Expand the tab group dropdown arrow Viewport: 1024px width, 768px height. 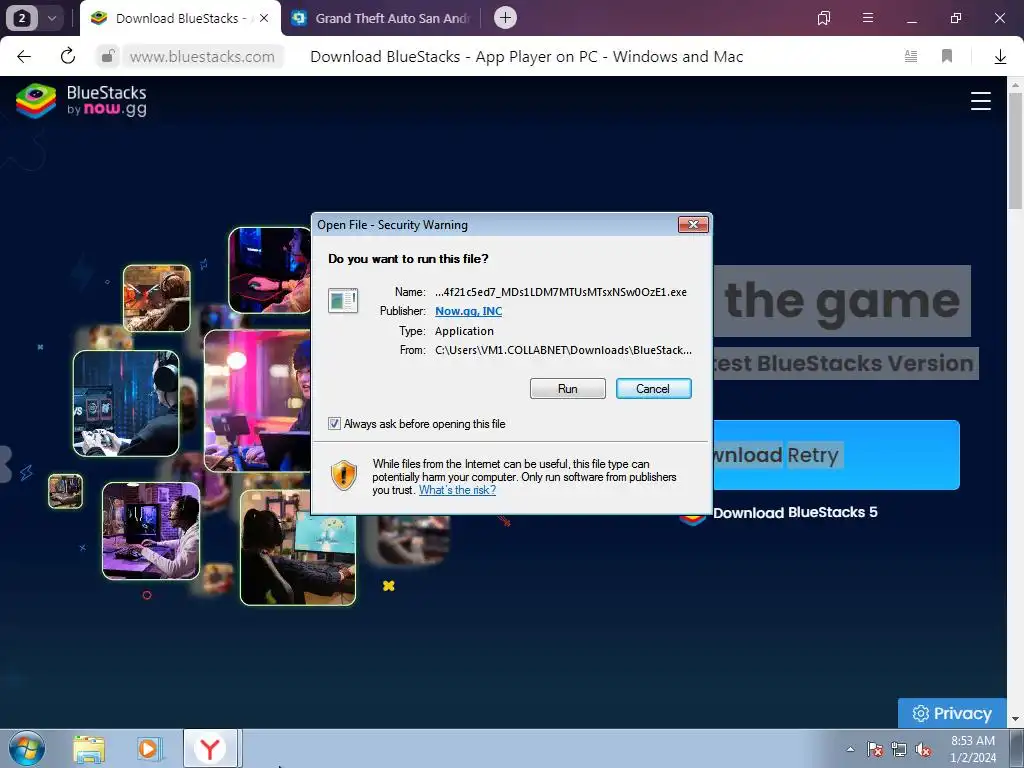(52, 18)
